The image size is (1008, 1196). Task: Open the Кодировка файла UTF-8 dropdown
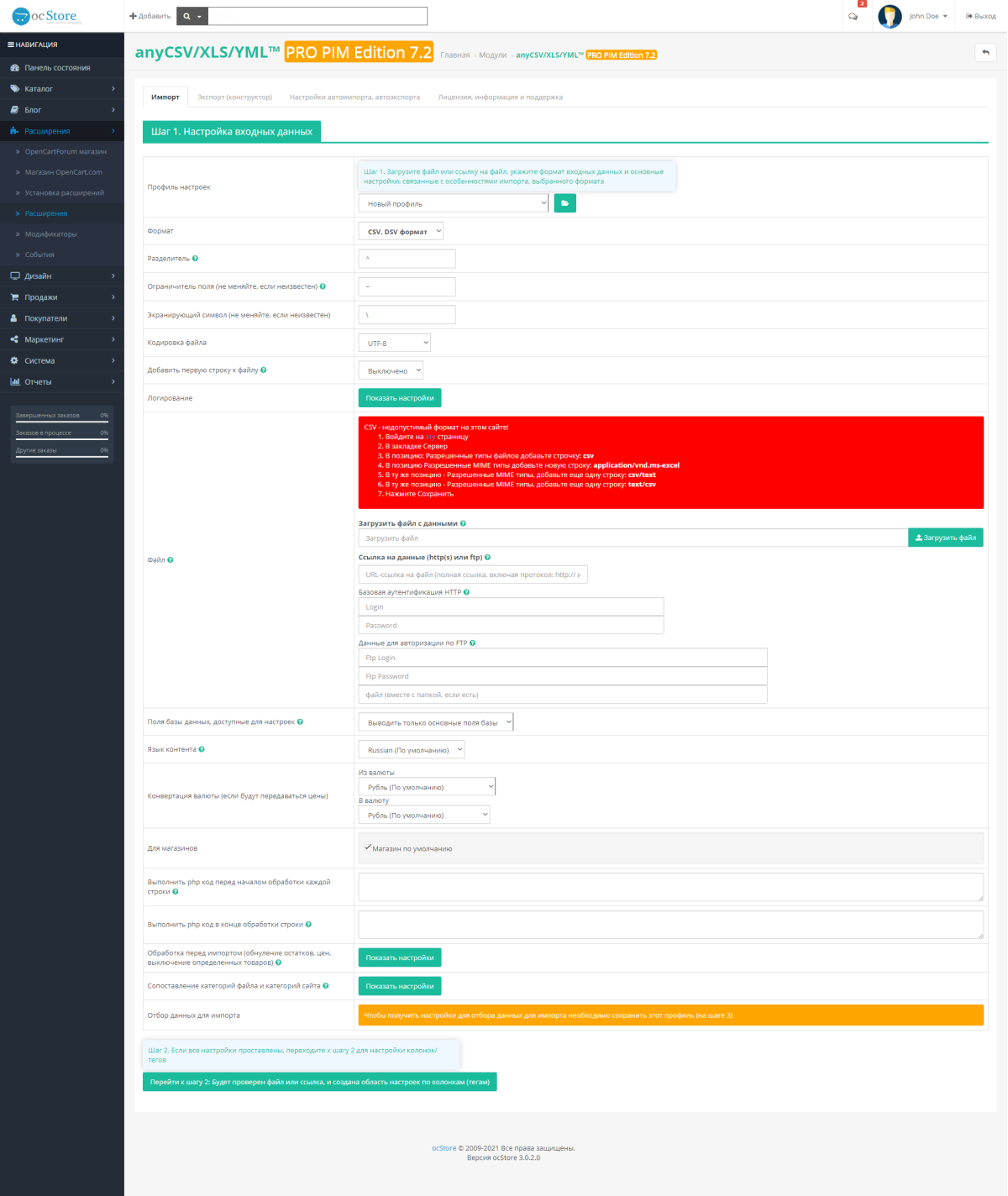point(395,343)
